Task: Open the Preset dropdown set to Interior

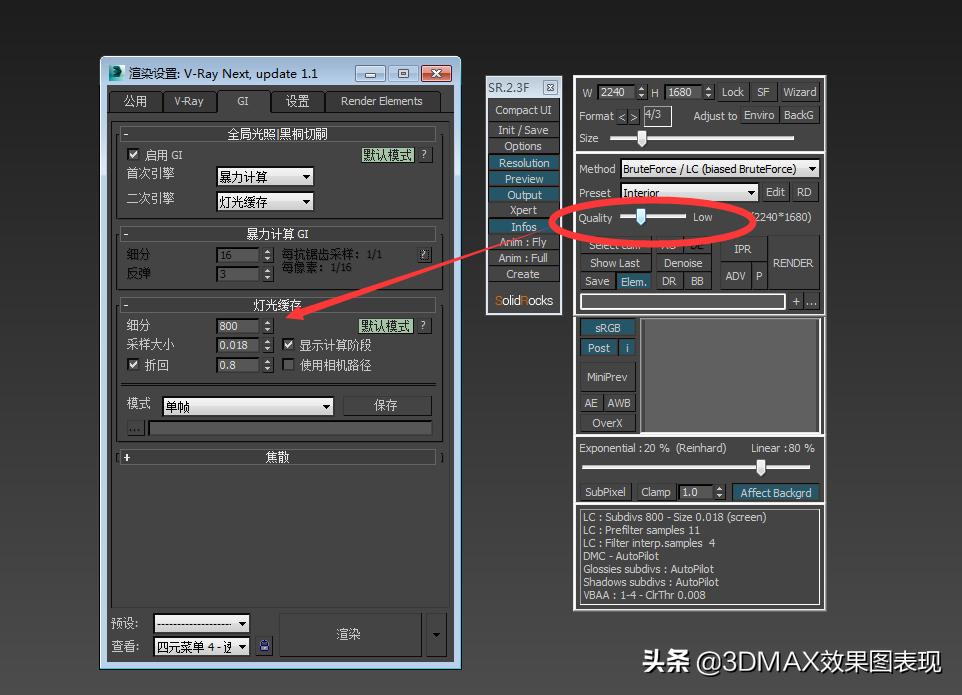Action: [689, 192]
